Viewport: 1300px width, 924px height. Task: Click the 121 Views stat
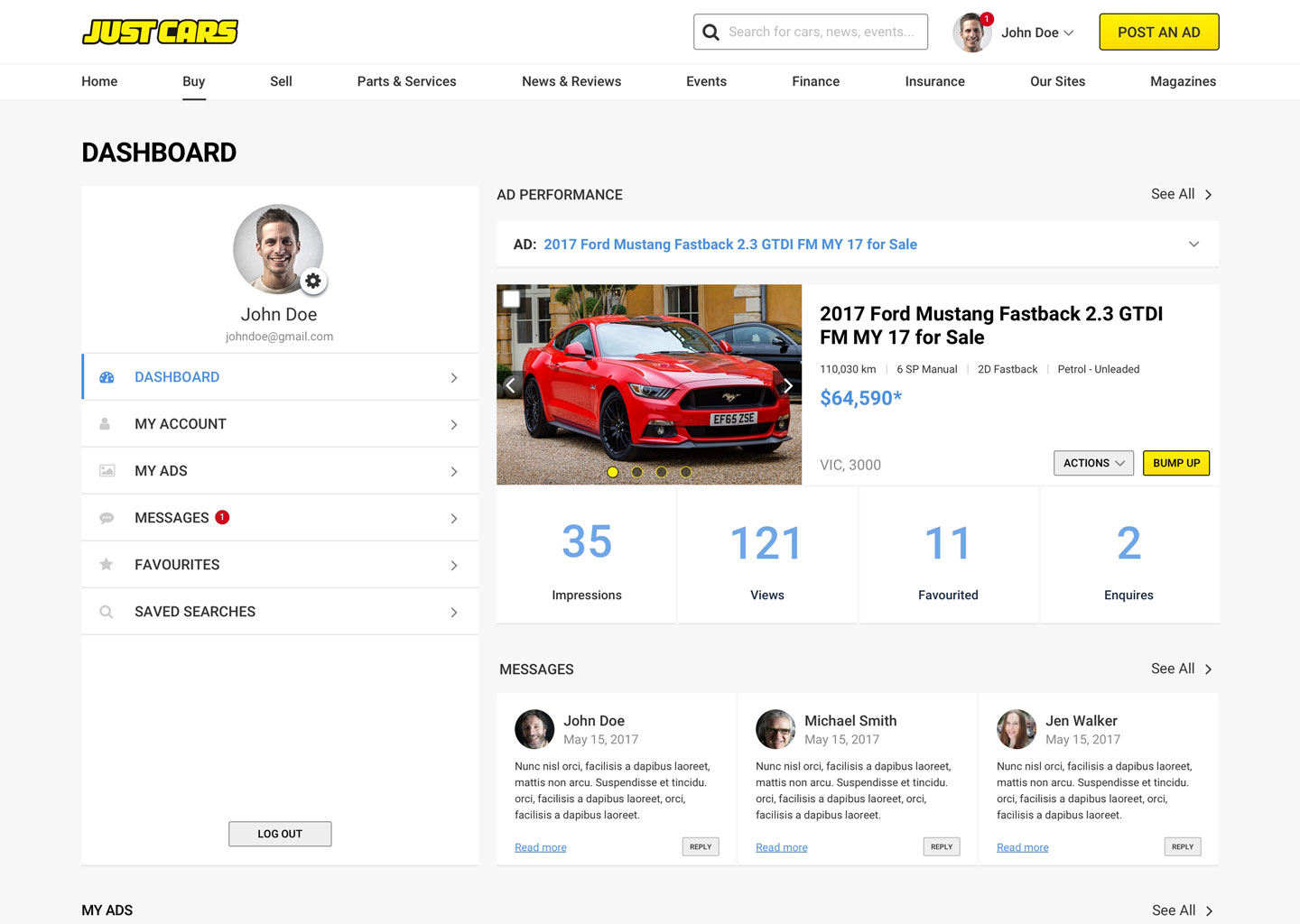[x=767, y=556]
